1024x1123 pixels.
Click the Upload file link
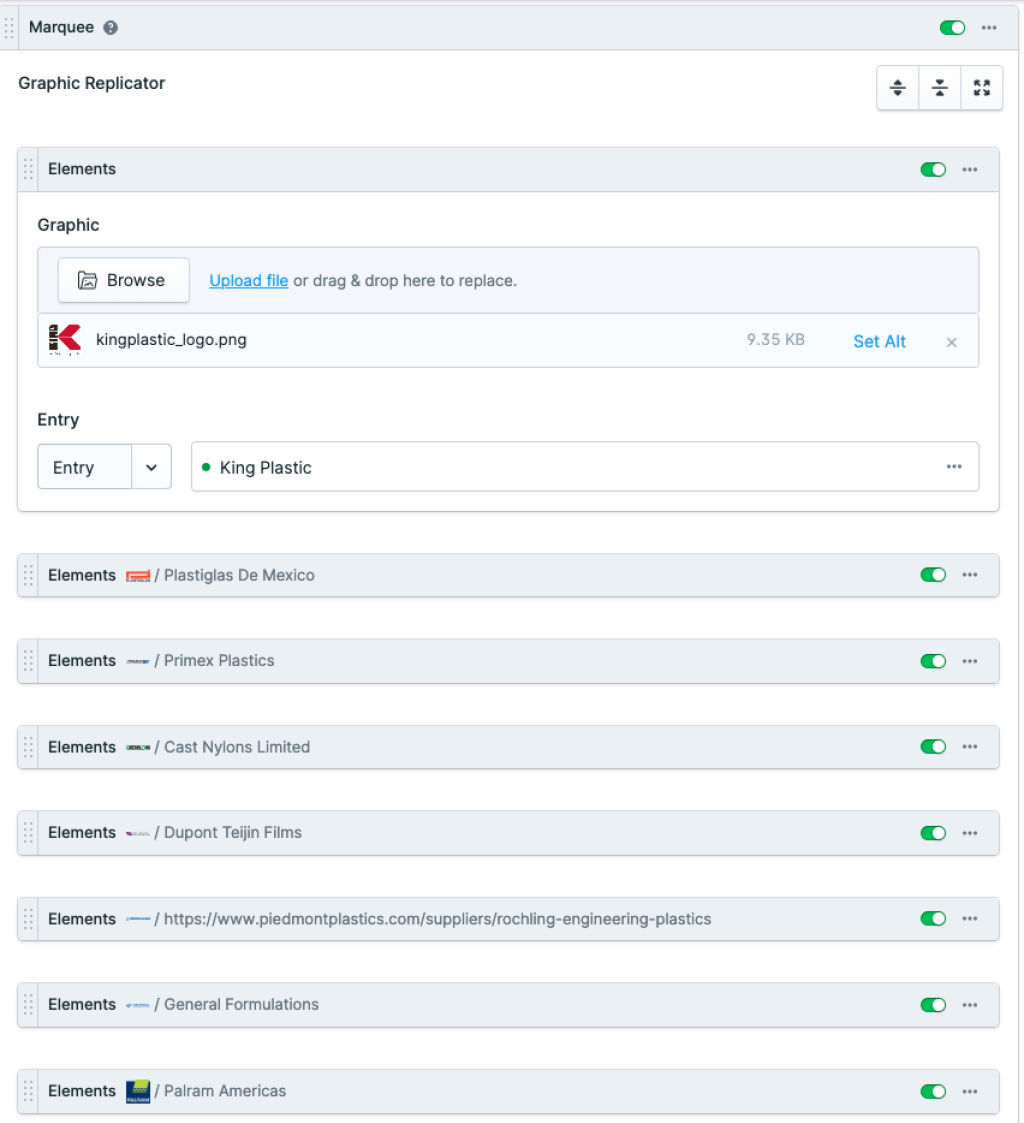248,281
